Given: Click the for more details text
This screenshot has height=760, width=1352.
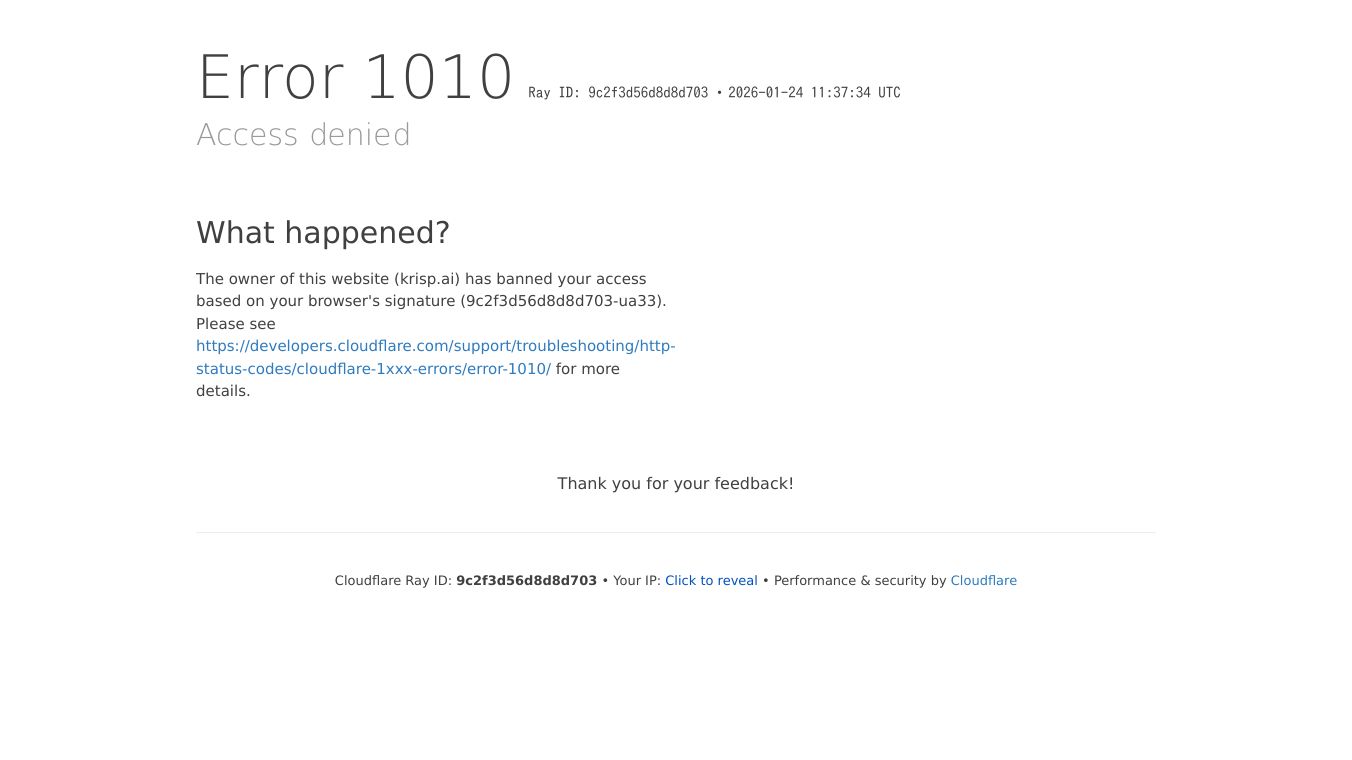Looking at the screenshot, I should [x=408, y=380].
